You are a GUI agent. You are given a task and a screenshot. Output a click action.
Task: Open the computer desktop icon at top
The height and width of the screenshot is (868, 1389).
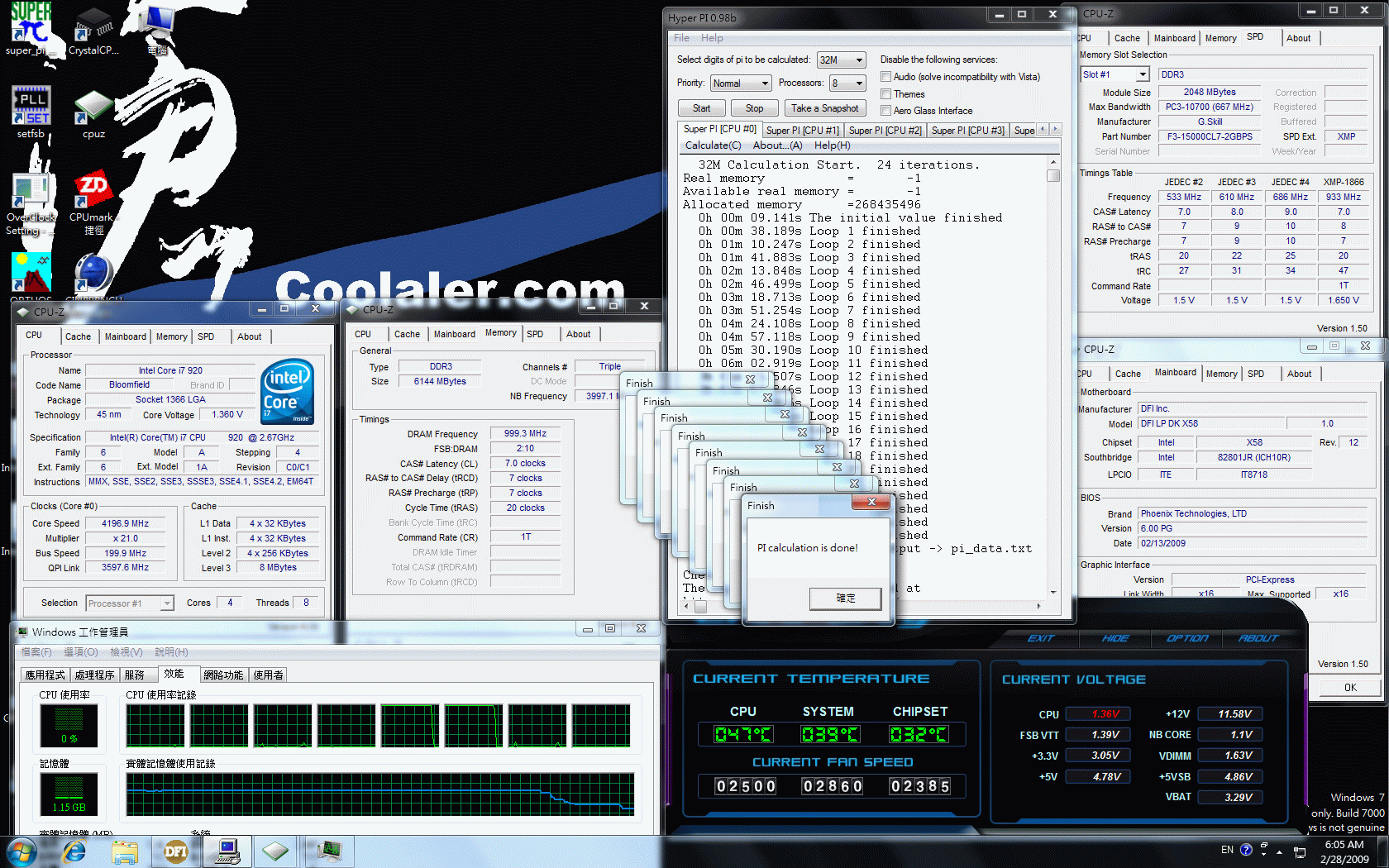pyautogui.click(x=157, y=29)
